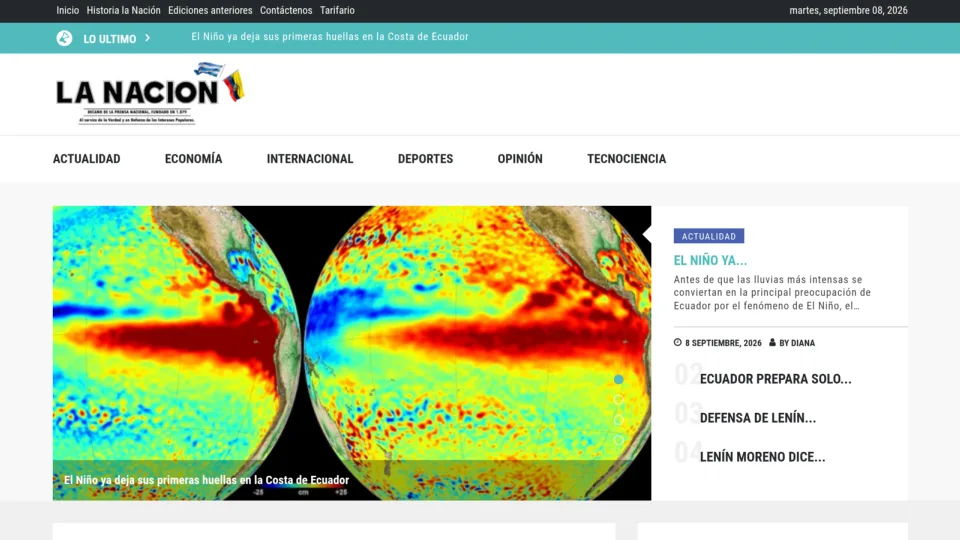Open the ticker headline about El Niño

coord(330,37)
